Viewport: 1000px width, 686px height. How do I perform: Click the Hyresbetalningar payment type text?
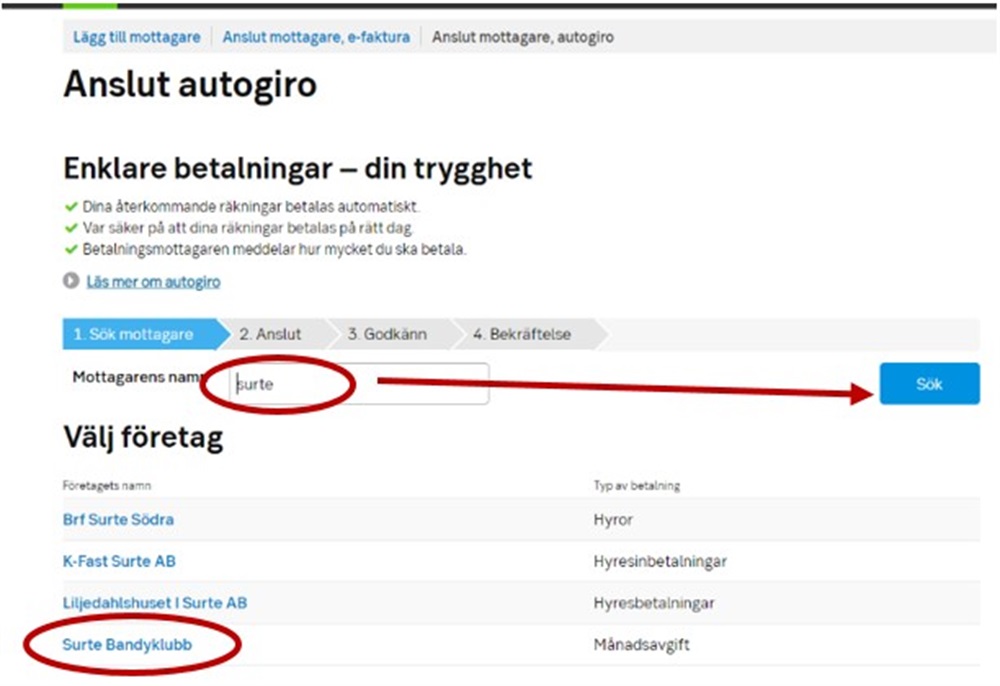(x=654, y=603)
